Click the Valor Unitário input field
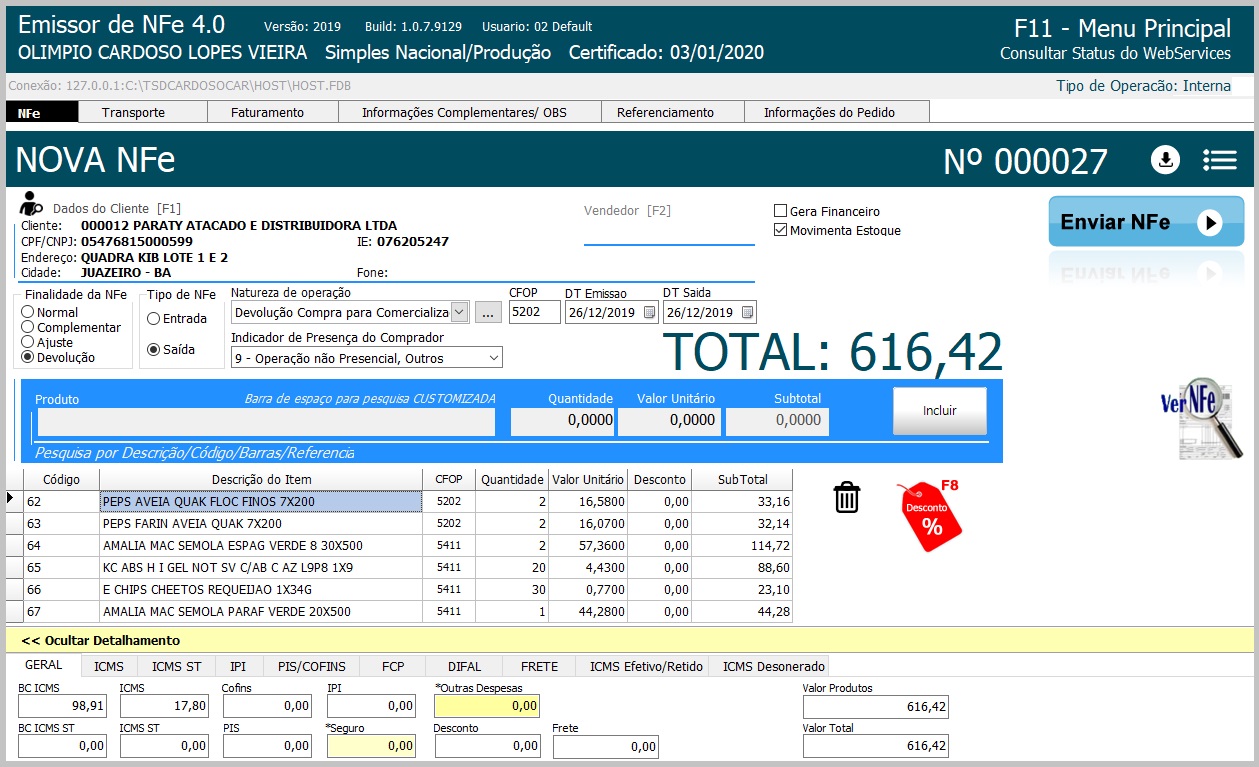 click(x=670, y=422)
